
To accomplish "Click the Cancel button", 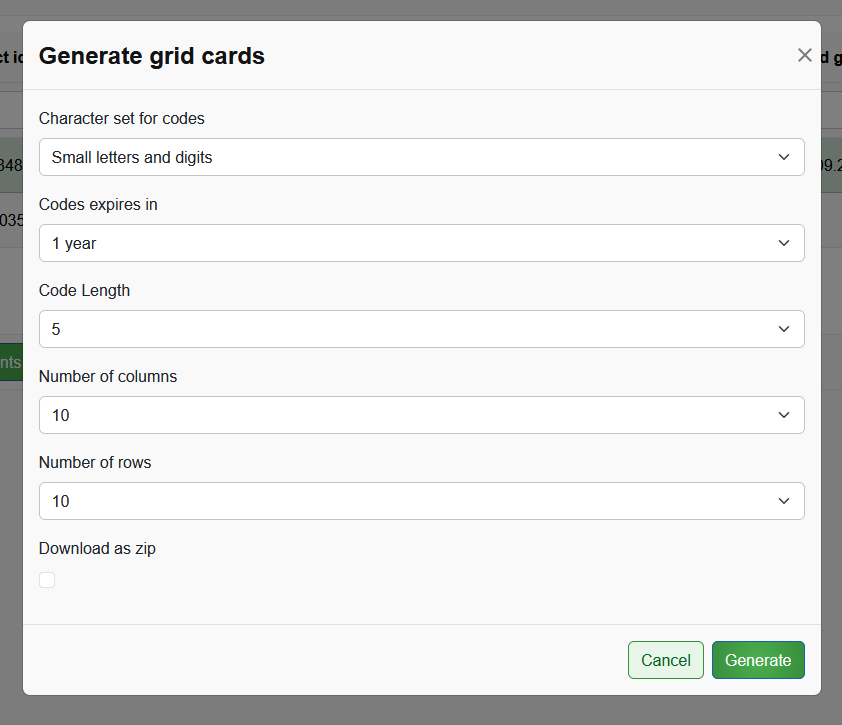I will coord(665,660).
